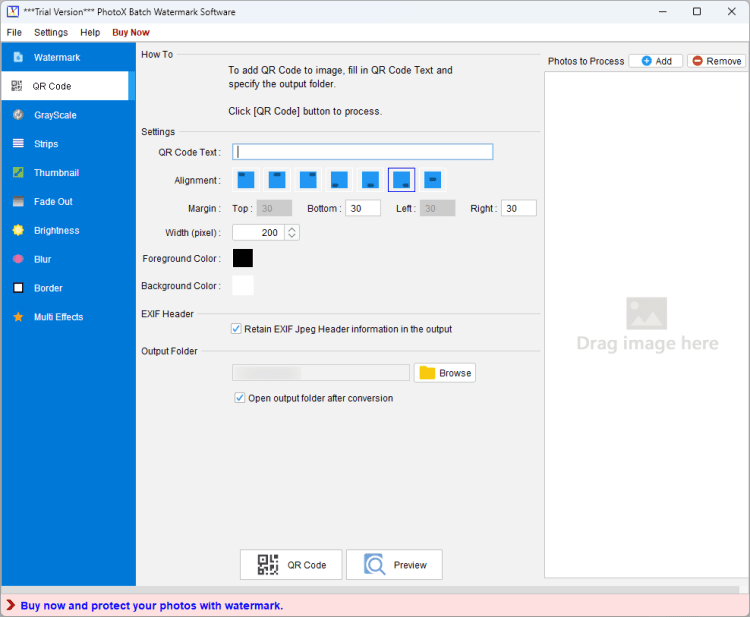750x617 pixels.
Task: Select Fade Out effect in sidebar
Action: point(68,202)
